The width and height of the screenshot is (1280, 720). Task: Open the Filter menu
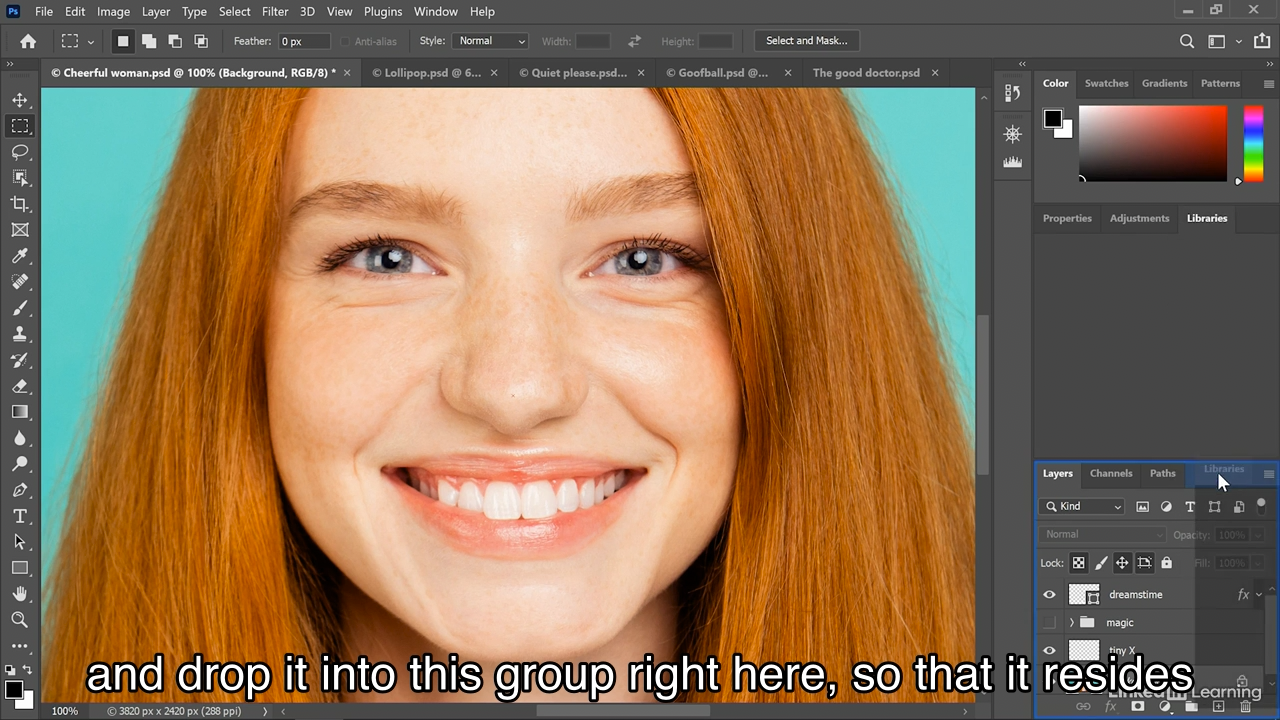274,12
